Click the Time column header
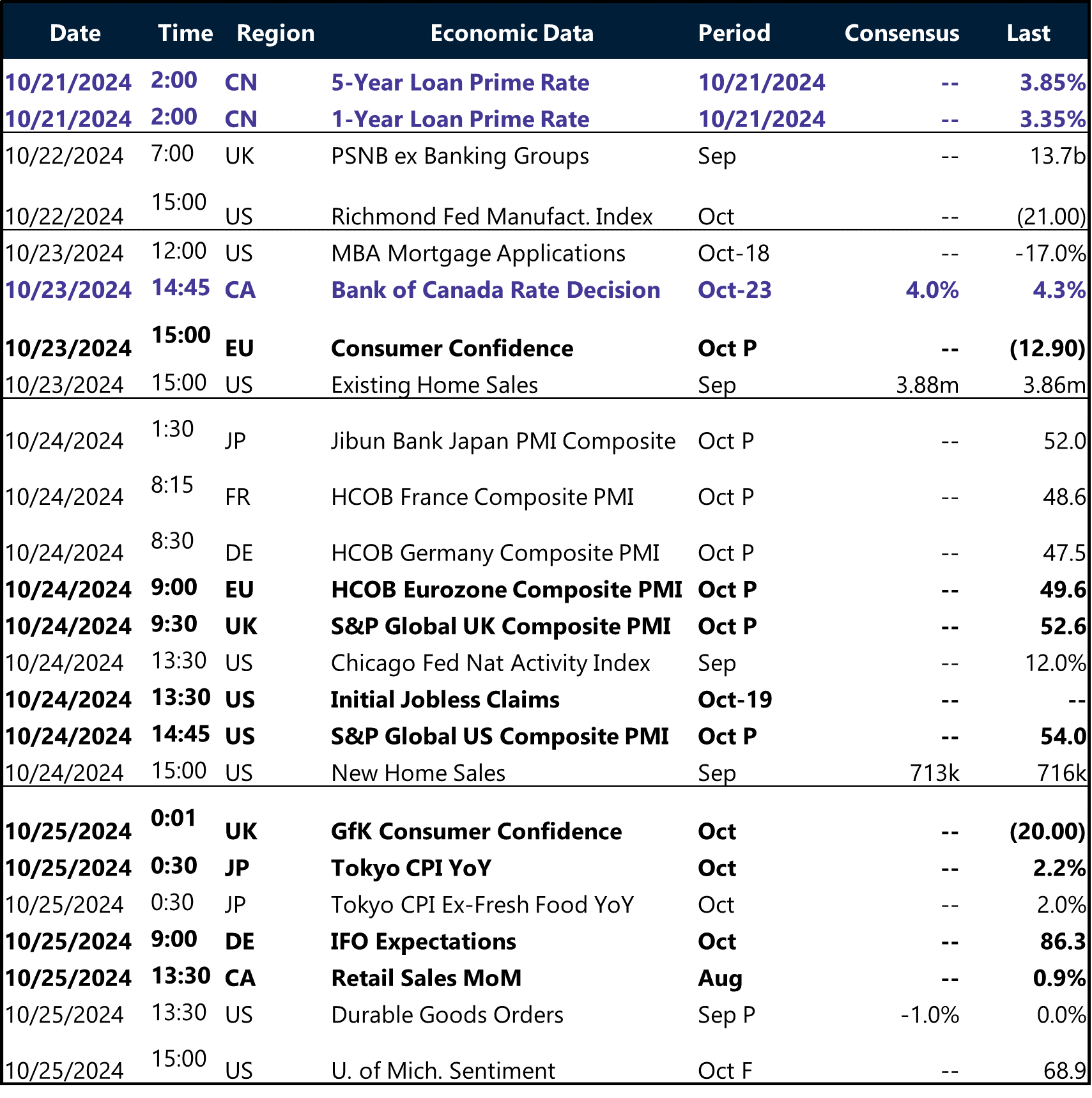Viewport: 1092px width, 1098px height. pos(184,33)
